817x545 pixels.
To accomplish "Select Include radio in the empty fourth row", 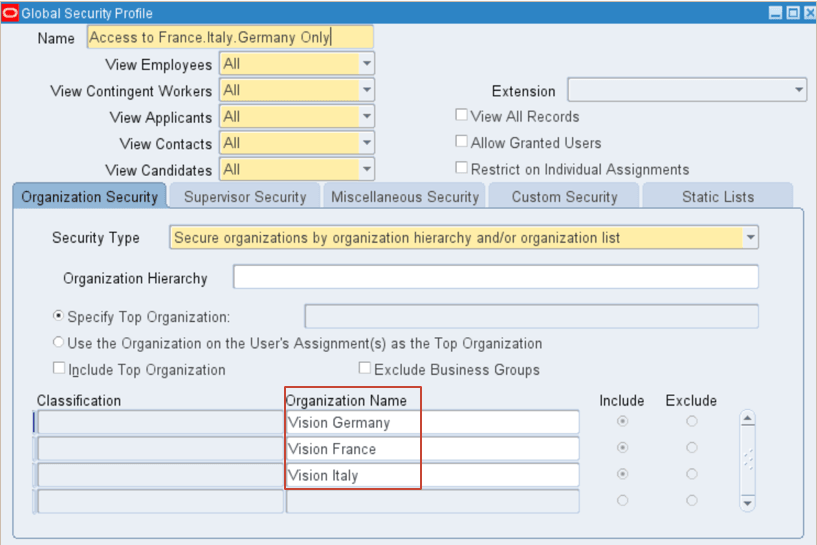I will [x=622, y=500].
